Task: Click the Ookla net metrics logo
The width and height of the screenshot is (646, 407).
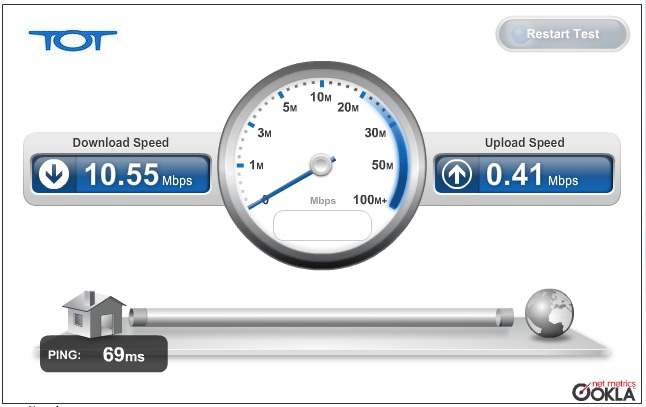Action: pos(604,391)
